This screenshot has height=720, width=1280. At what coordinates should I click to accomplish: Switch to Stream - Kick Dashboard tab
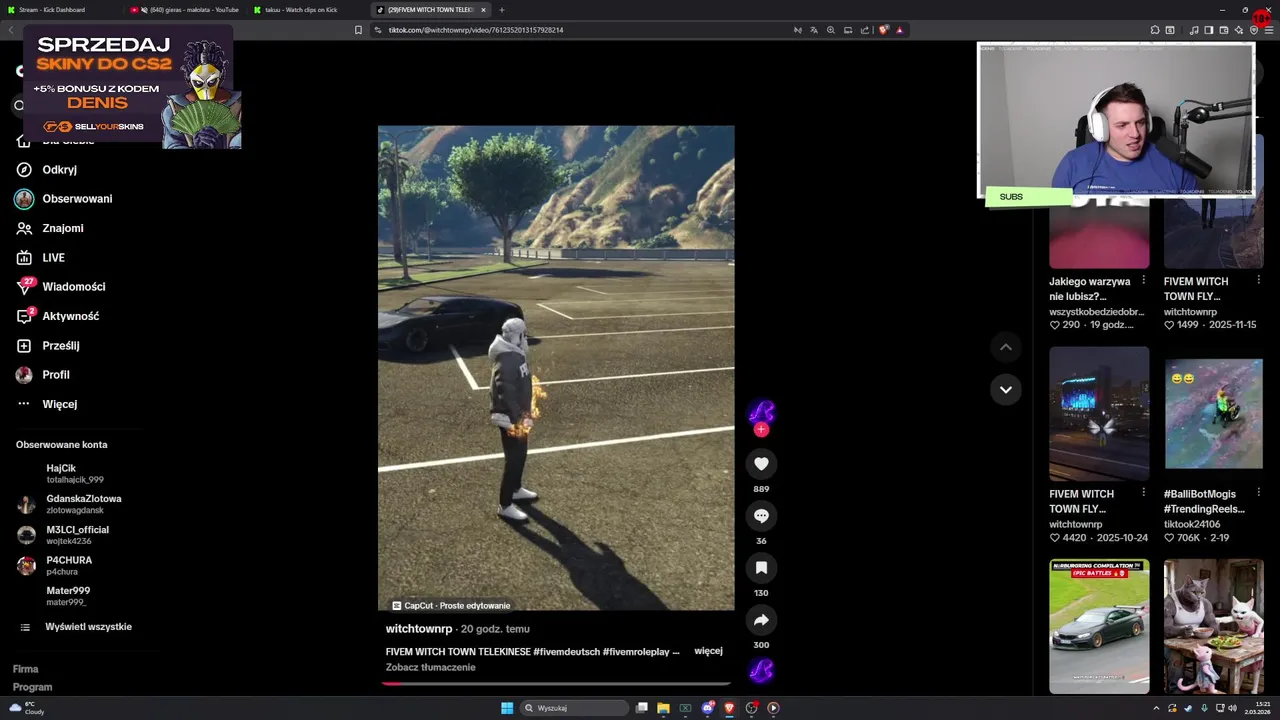(x=60, y=10)
